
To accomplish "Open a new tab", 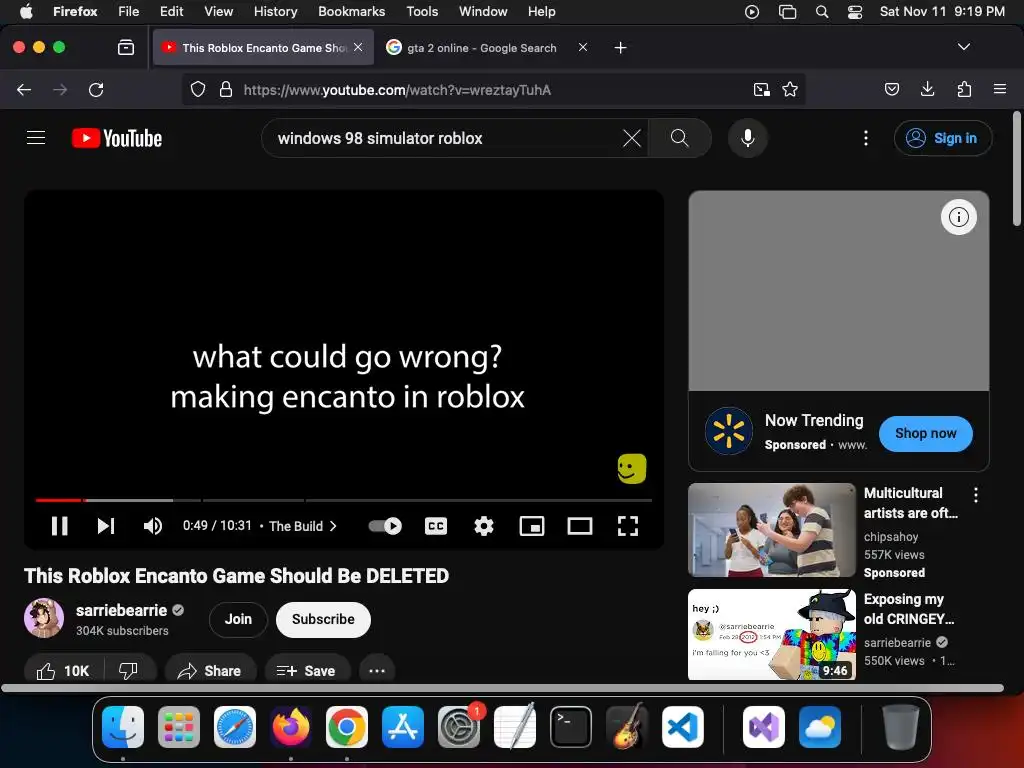I will pos(620,47).
